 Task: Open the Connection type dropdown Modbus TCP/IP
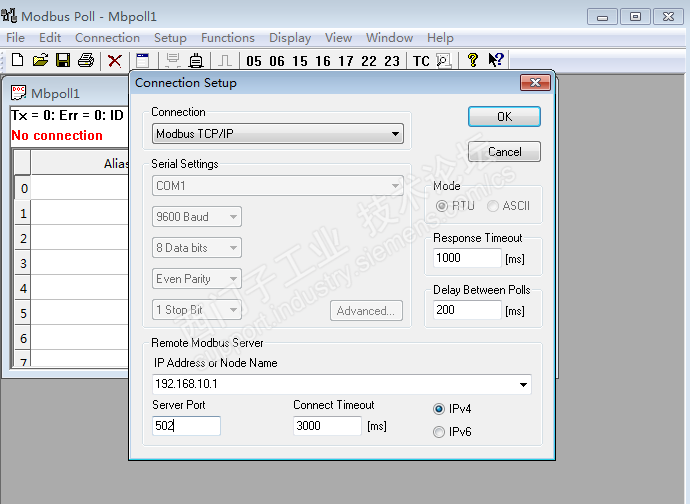pyautogui.click(x=278, y=133)
